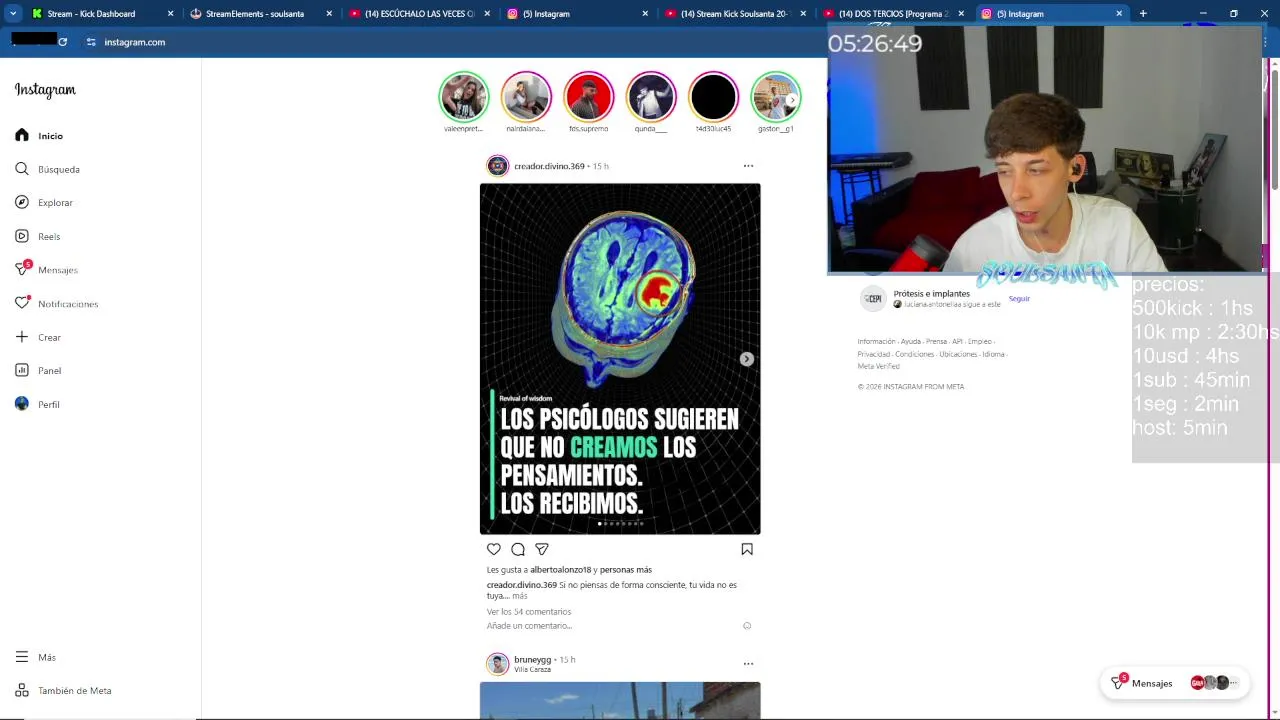Viewport: 1280px width, 720px height.
Task: Advance to next carousel slide arrow
Action: coord(747,359)
